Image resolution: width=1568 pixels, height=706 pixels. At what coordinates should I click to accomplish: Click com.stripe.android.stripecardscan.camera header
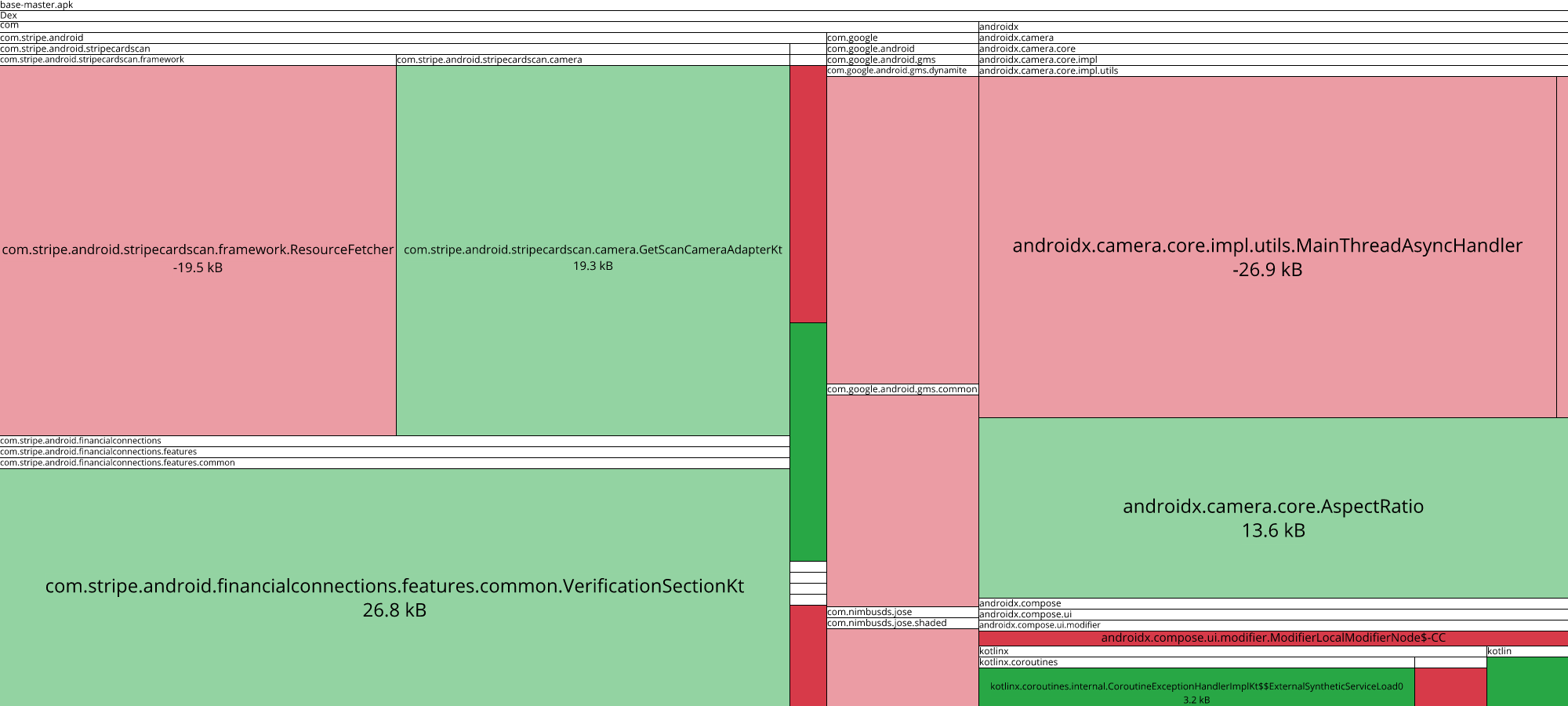click(593, 60)
